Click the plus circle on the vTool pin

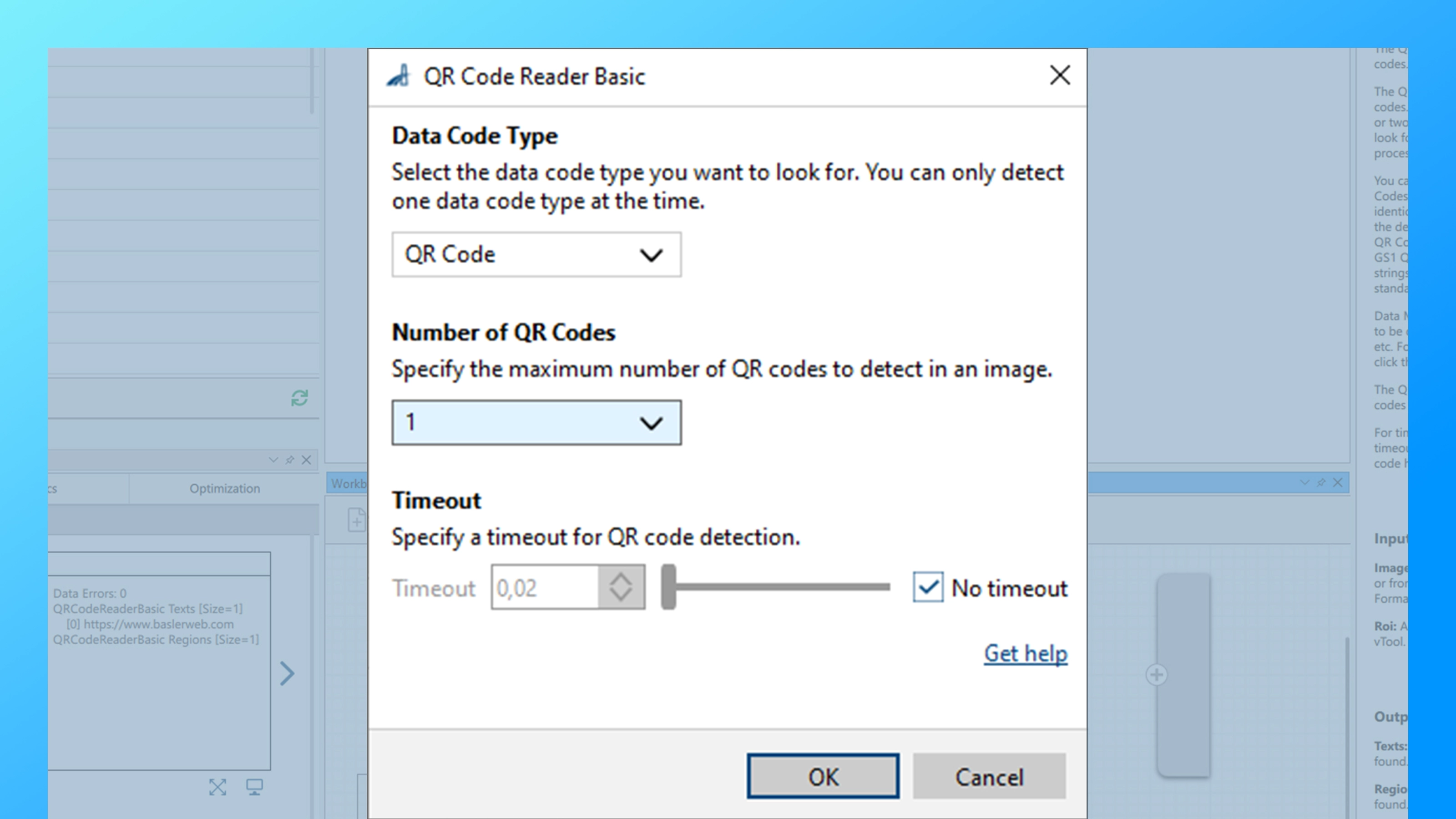[1157, 674]
